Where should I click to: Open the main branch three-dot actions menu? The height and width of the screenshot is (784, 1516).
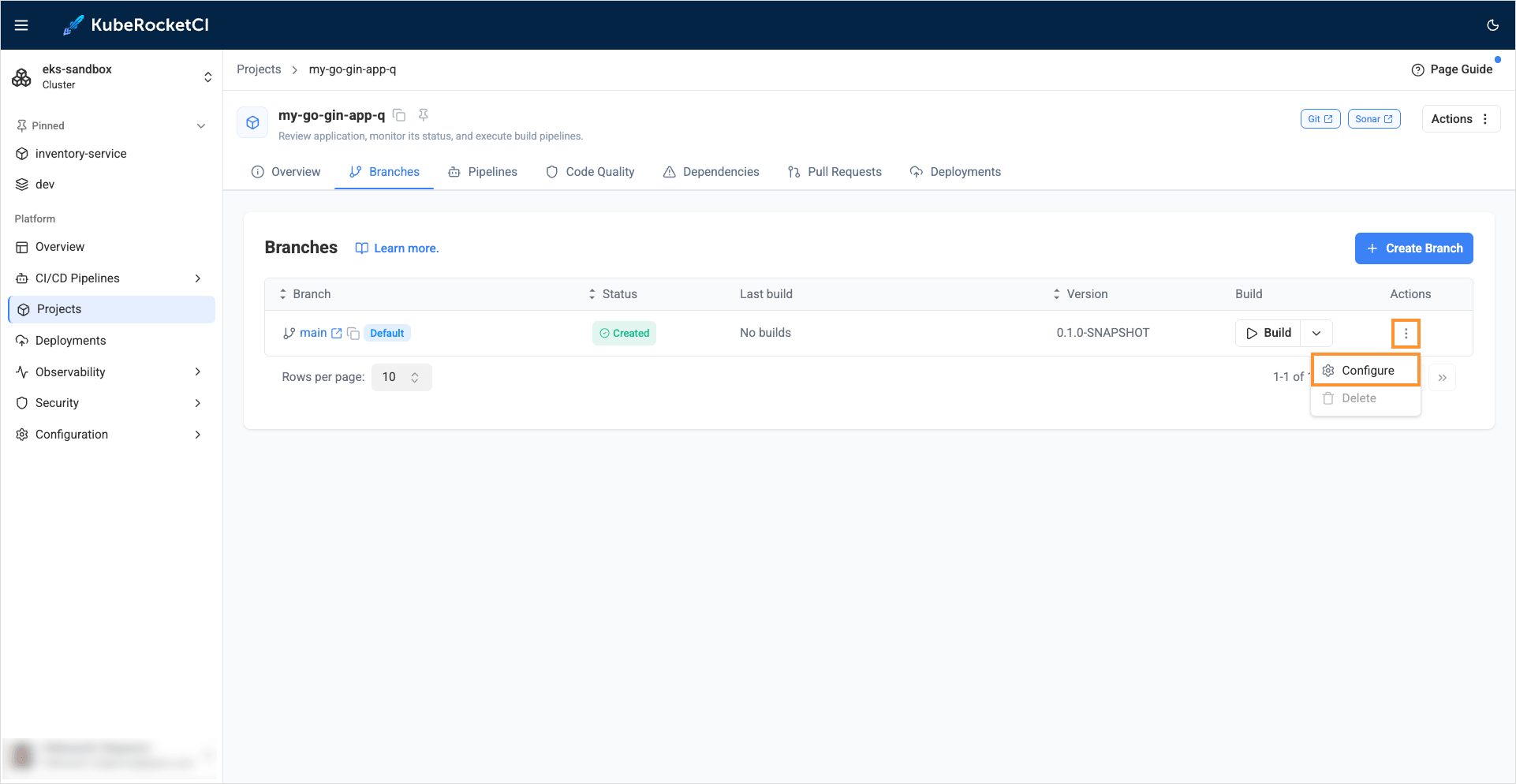[1406, 334]
